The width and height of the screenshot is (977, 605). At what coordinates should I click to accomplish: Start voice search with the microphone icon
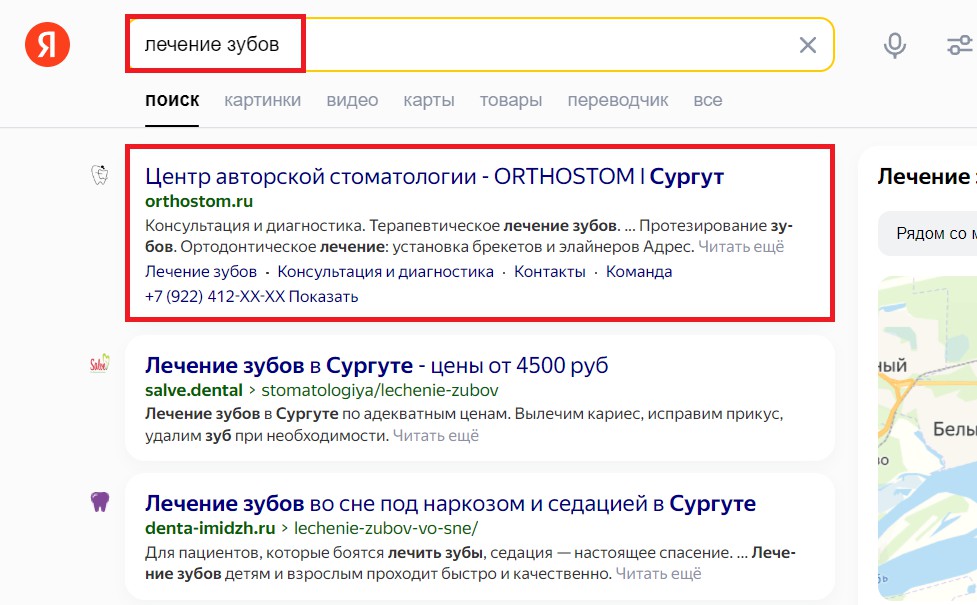pyautogui.click(x=894, y=45)
